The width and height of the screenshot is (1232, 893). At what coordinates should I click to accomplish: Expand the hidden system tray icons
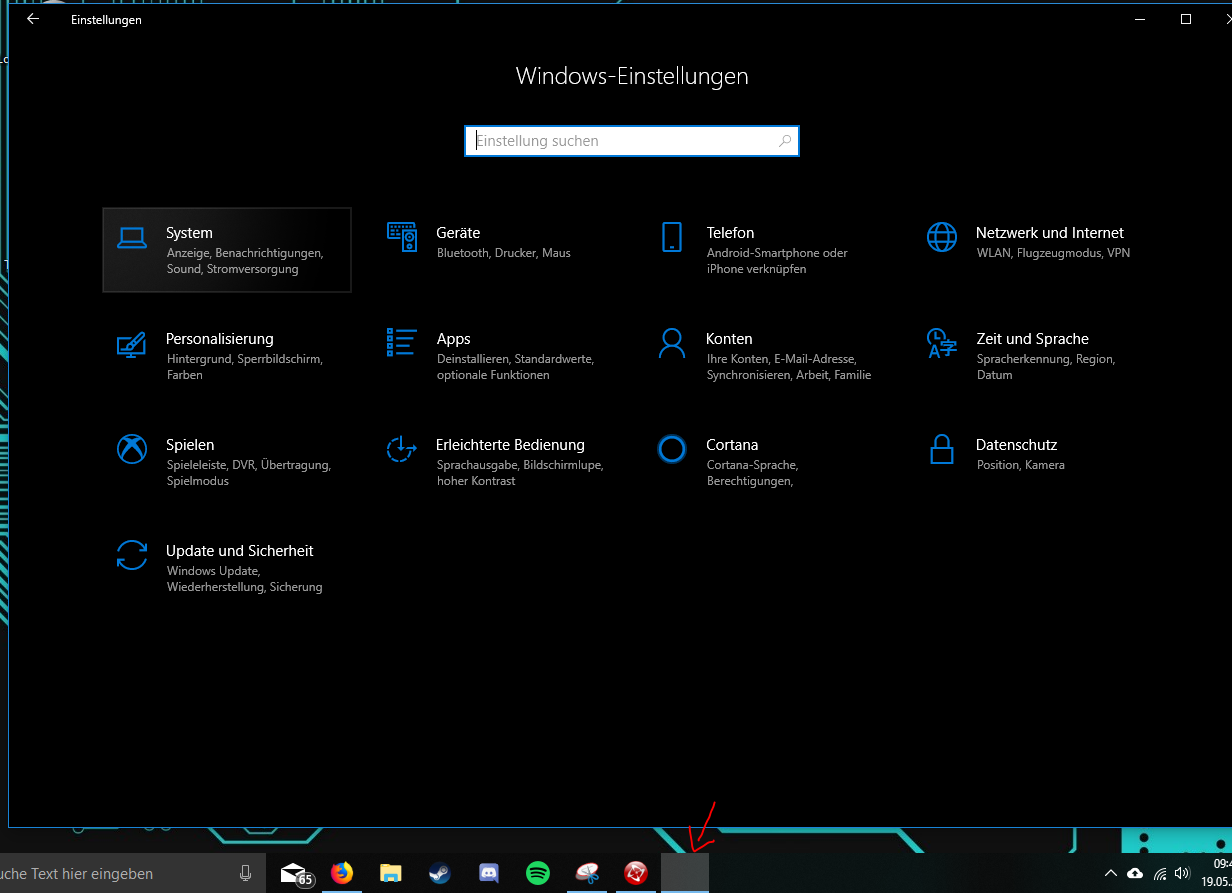(x=1110, y=873)
